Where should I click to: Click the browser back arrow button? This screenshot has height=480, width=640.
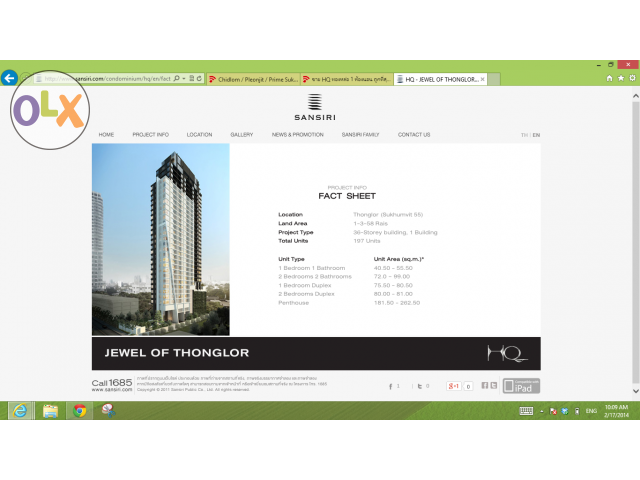click(9, 78)
